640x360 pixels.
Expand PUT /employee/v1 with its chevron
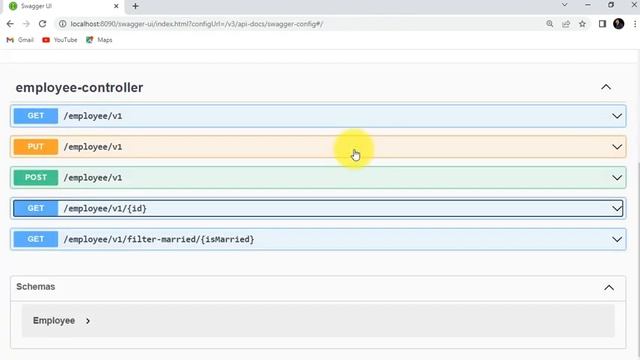point(617,147)
